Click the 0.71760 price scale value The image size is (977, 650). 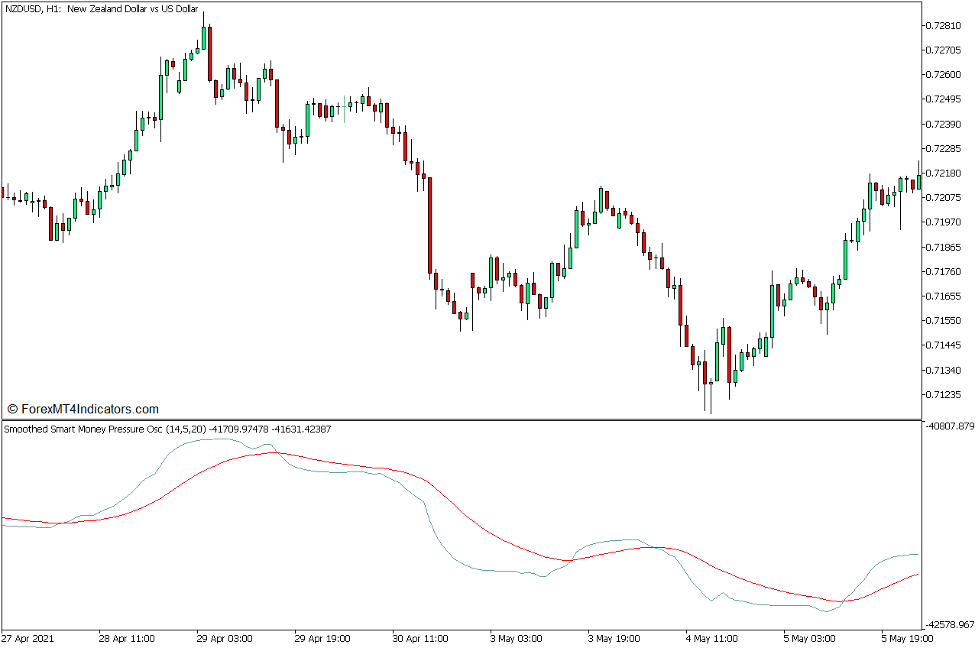pos(945,272)
